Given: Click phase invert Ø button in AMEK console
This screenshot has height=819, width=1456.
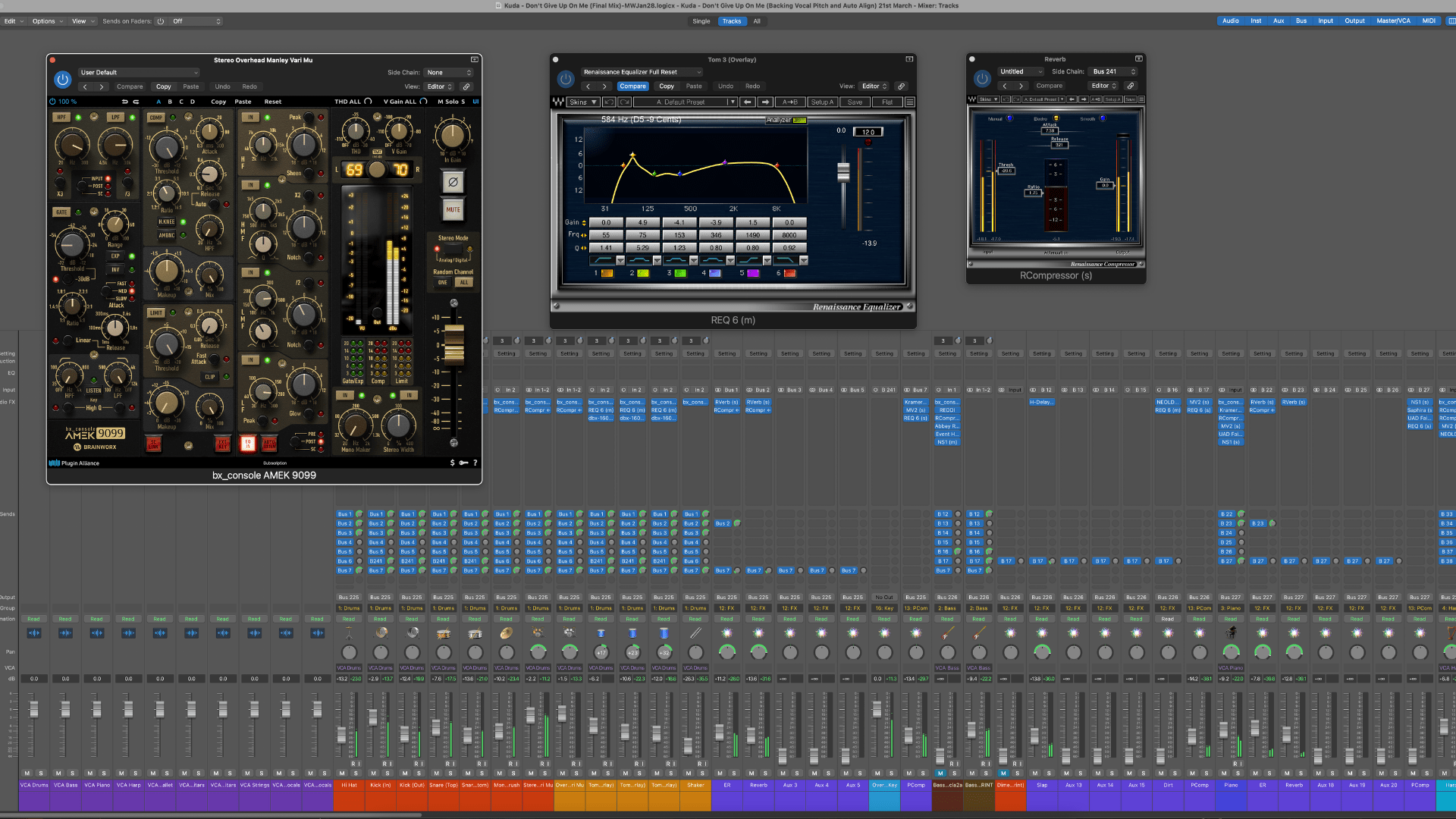Looking at the screenshot, I should pyautogui.click(x=453, y=182).
